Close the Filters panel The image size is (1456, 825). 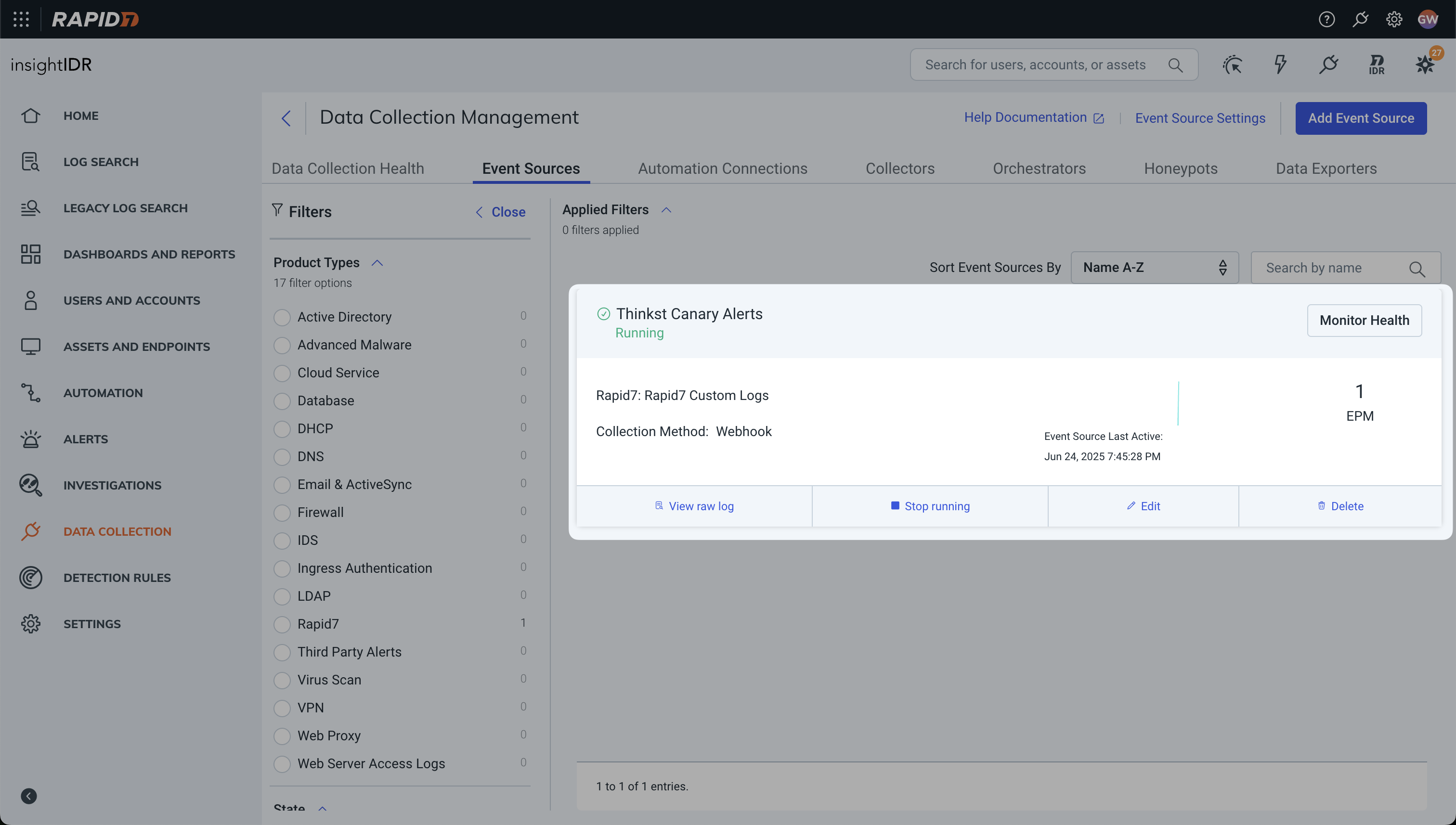(x=500, y=212)
